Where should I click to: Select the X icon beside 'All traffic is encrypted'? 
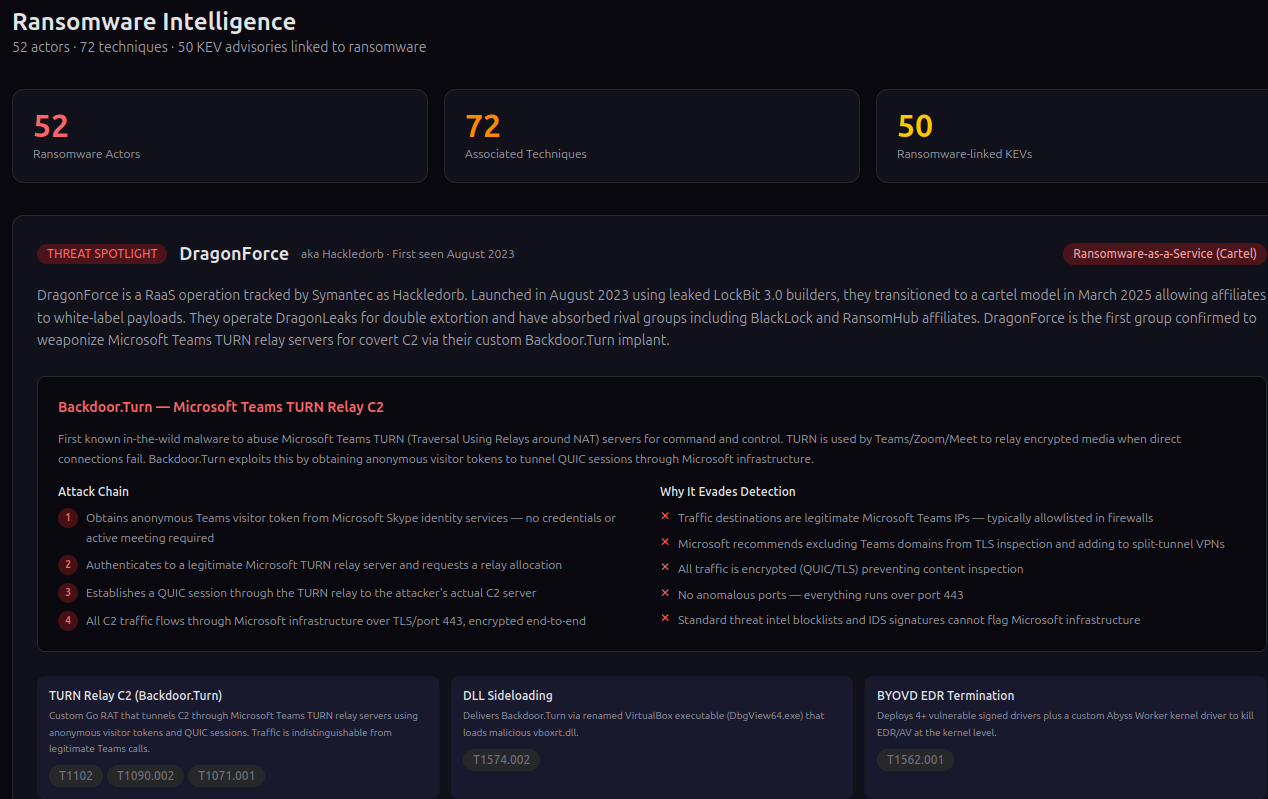point(665,568)
